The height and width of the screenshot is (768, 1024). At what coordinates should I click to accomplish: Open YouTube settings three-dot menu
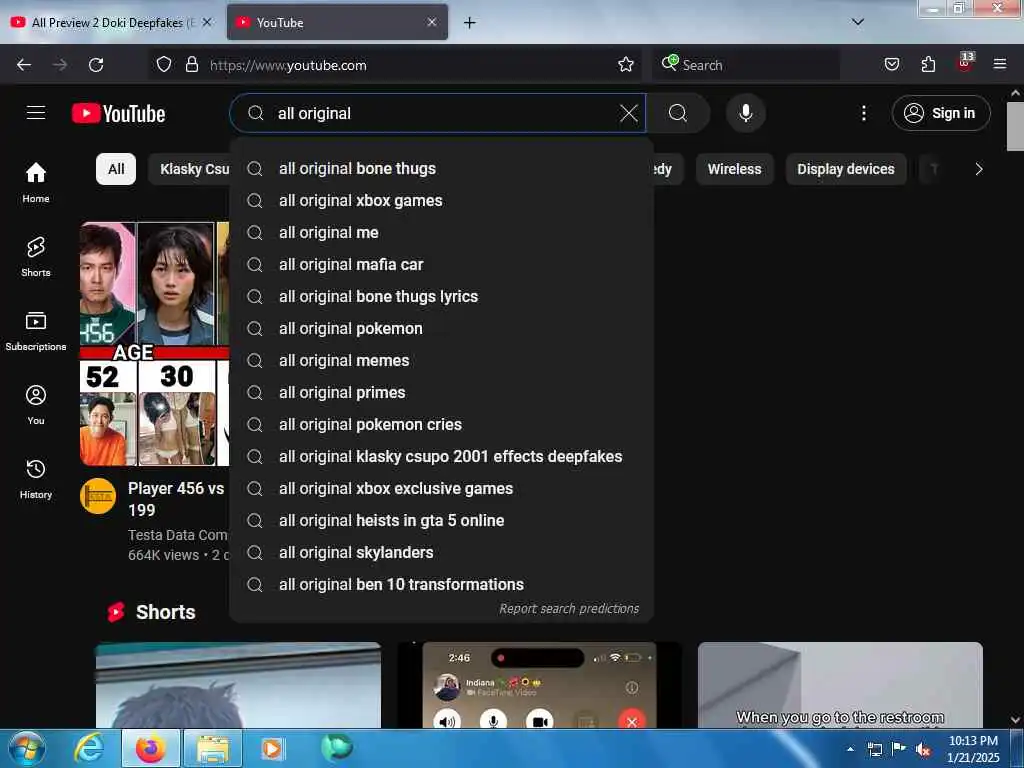(864, 114)
